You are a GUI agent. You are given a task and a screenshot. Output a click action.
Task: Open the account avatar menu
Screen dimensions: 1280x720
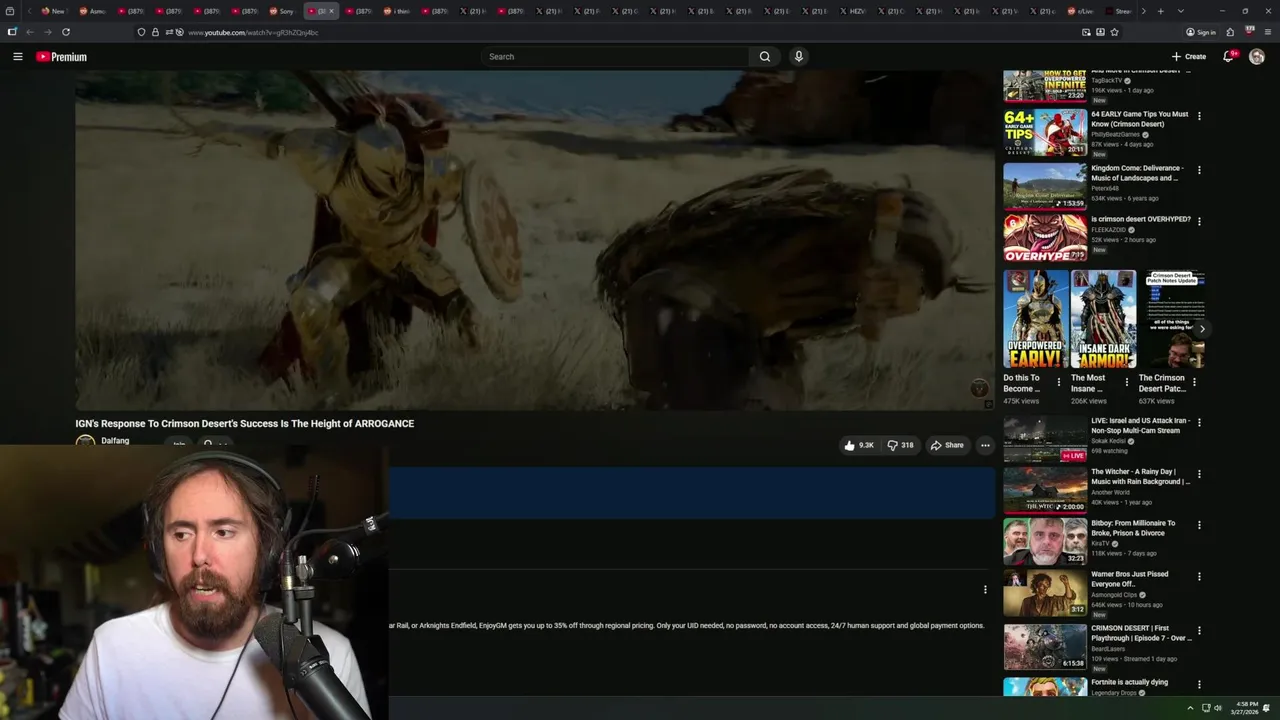[1257, 57]
